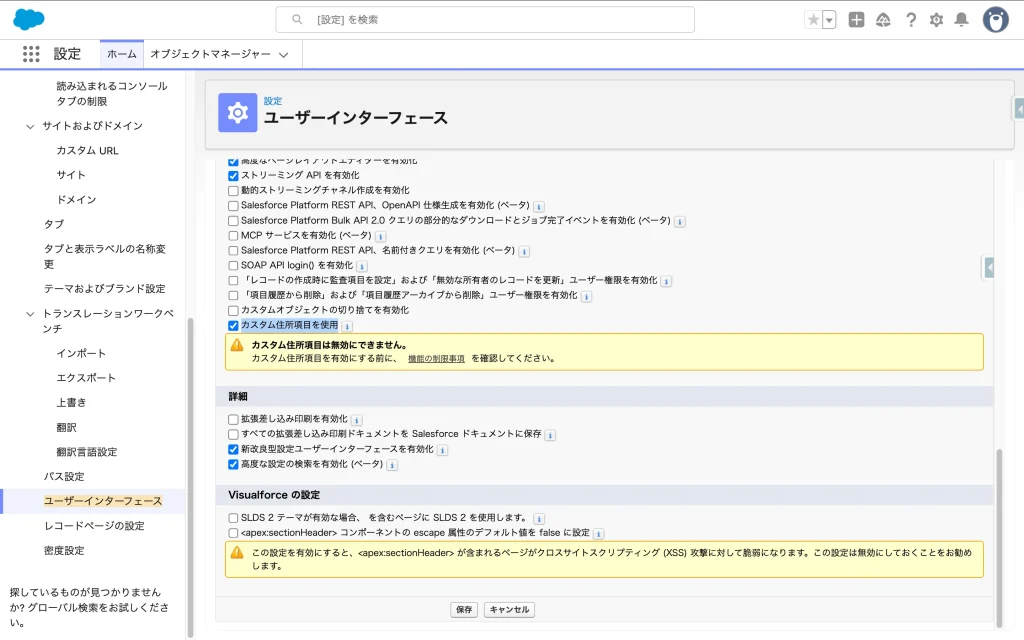Click the Trailhead guidance icon

pos(883,20)
